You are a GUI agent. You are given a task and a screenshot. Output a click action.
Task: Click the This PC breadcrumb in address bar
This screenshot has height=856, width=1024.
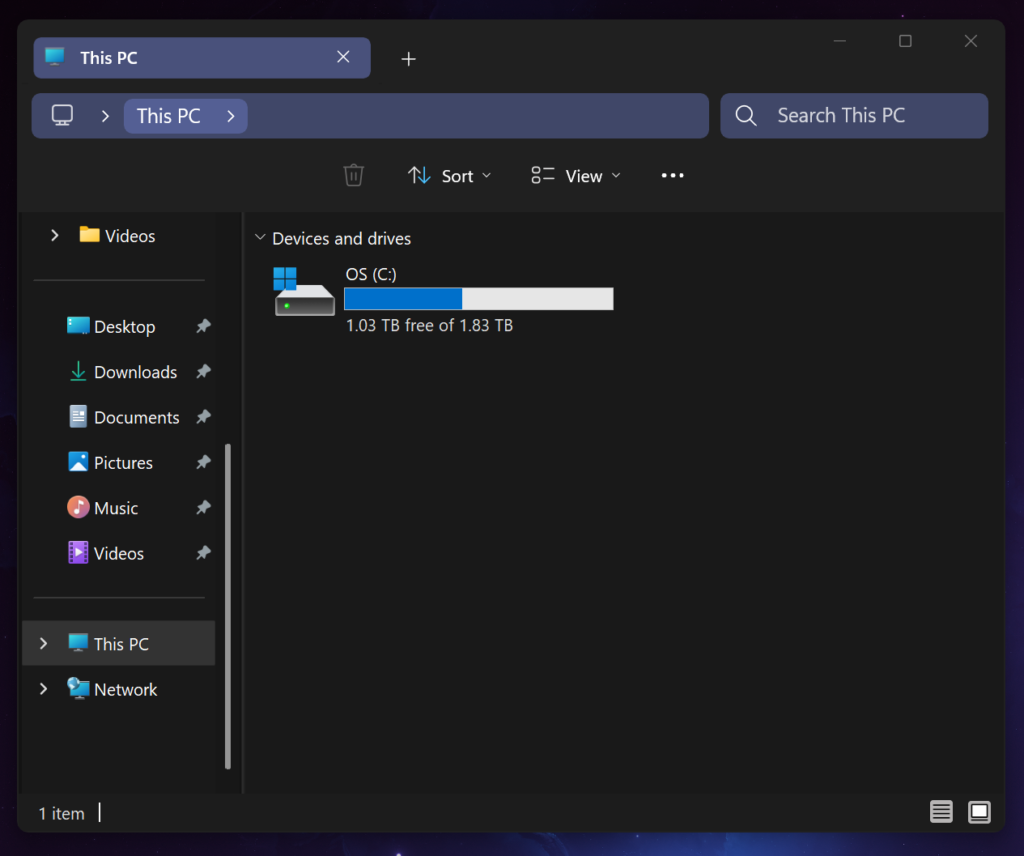tap(168, 116)
